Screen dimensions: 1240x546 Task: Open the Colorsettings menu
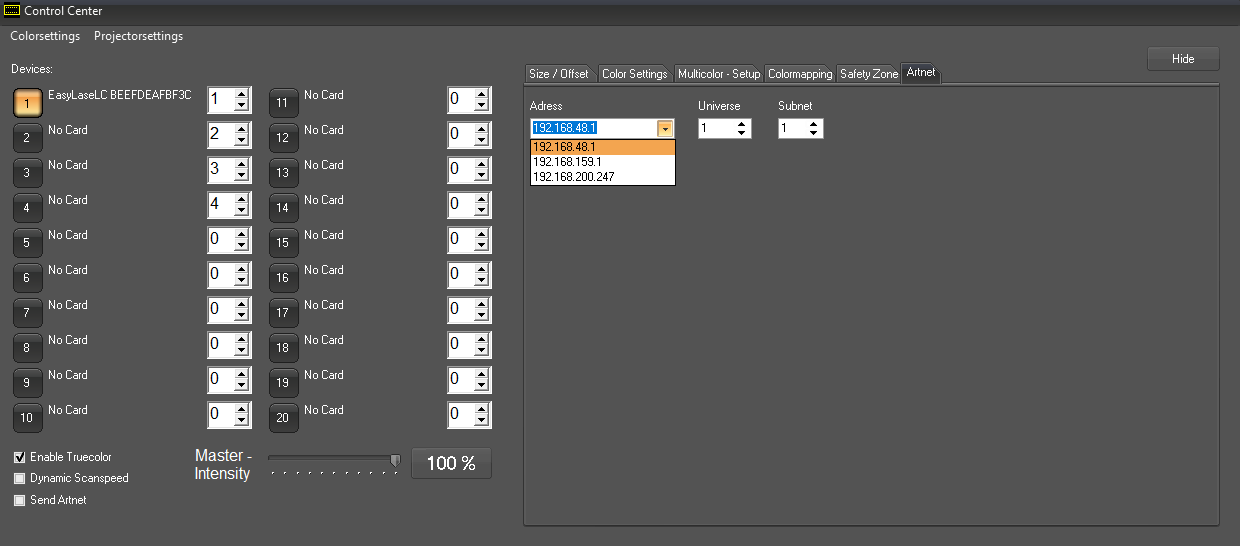[45, 36]
